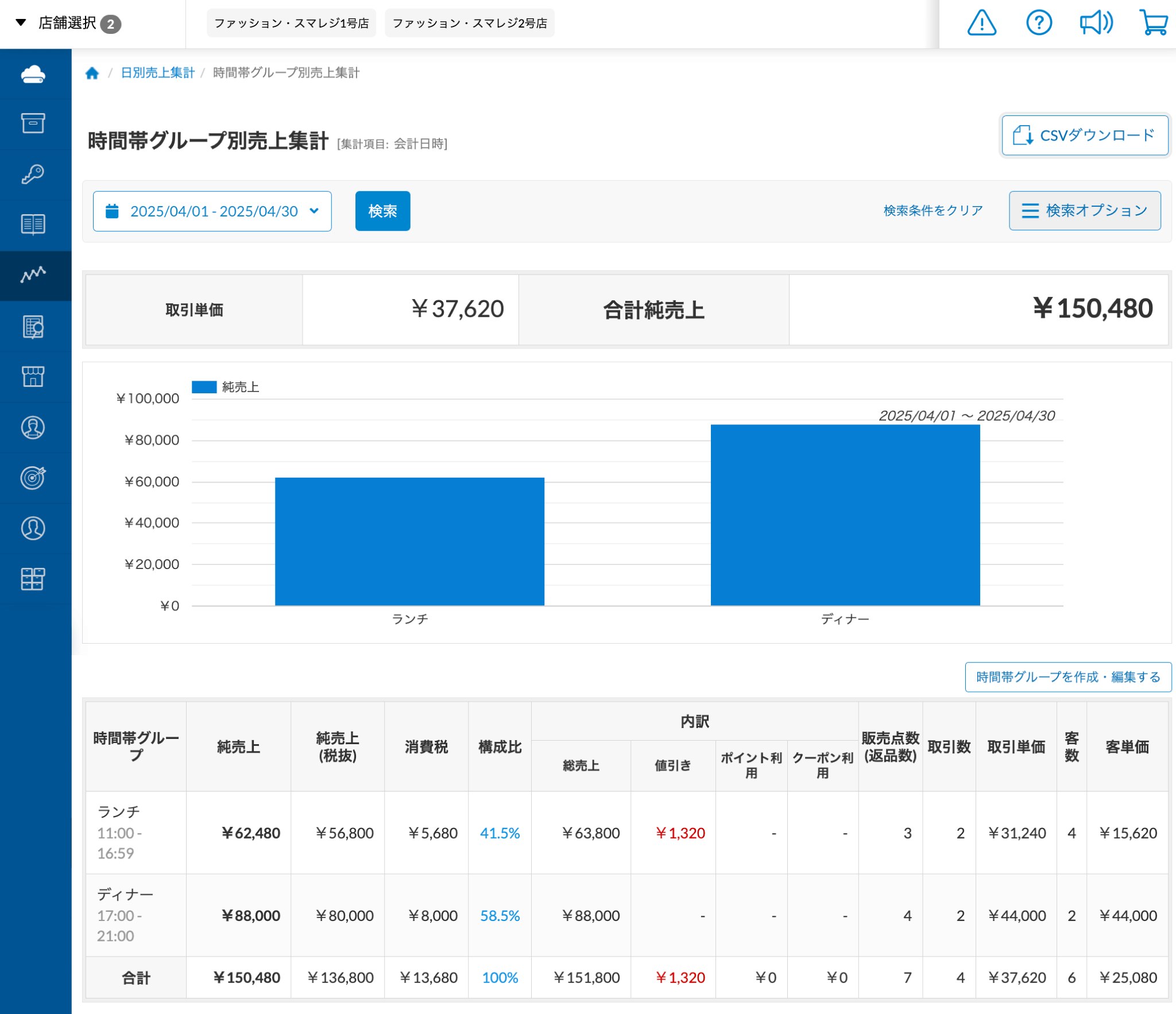Open the shopping cart icon
This screenshot has width=1176, height=1014.
[1154, 24]
